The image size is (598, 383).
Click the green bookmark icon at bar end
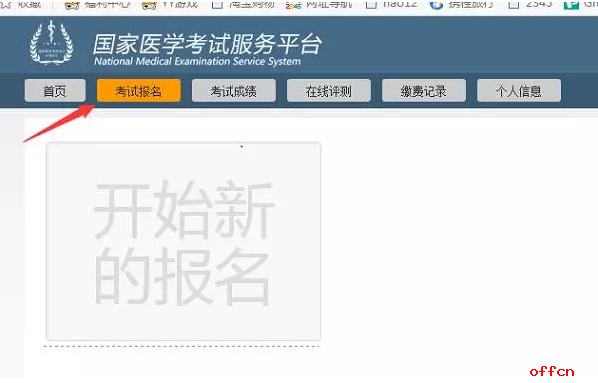571,5
